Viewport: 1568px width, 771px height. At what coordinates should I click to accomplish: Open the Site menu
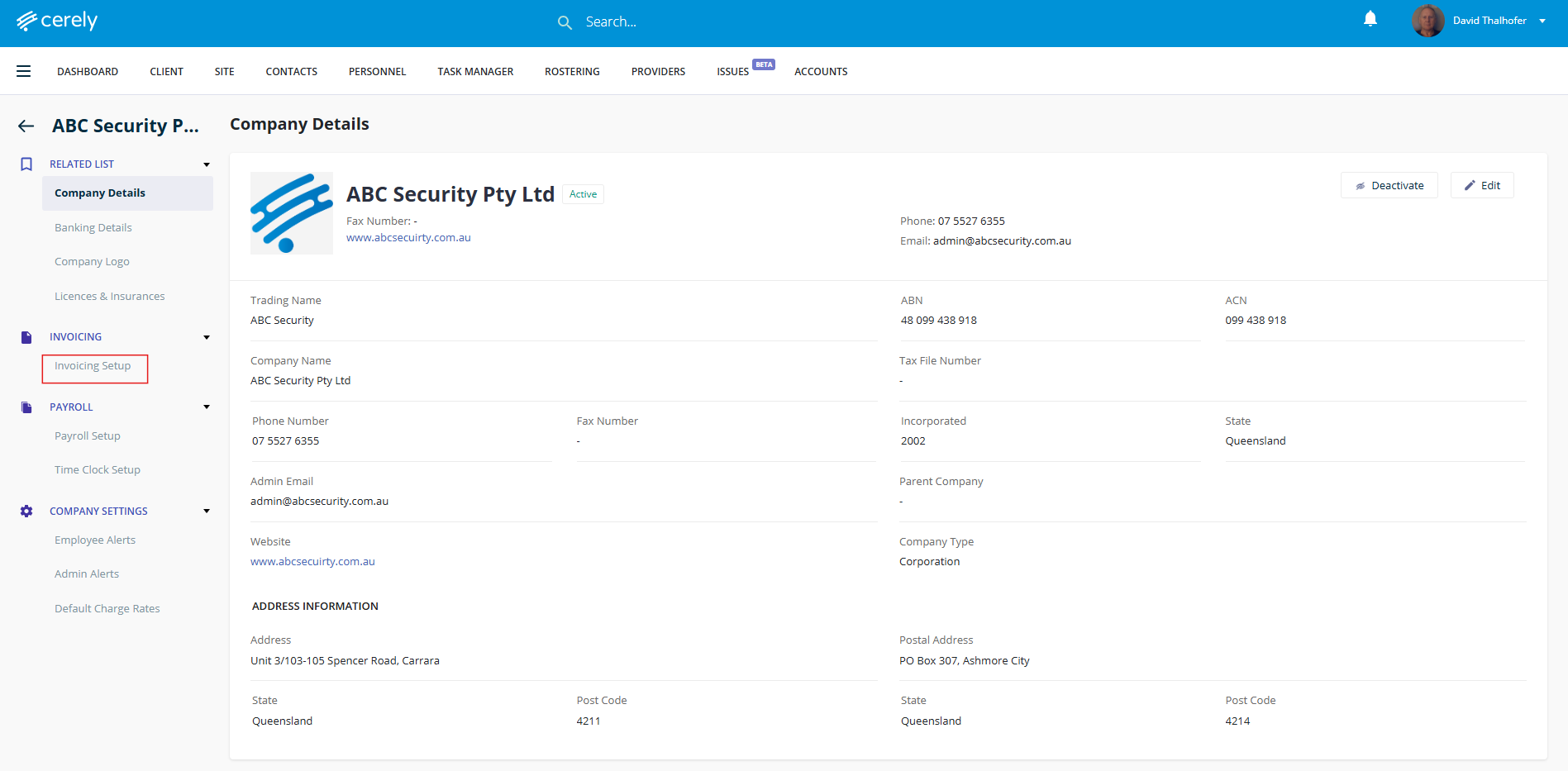225,72
